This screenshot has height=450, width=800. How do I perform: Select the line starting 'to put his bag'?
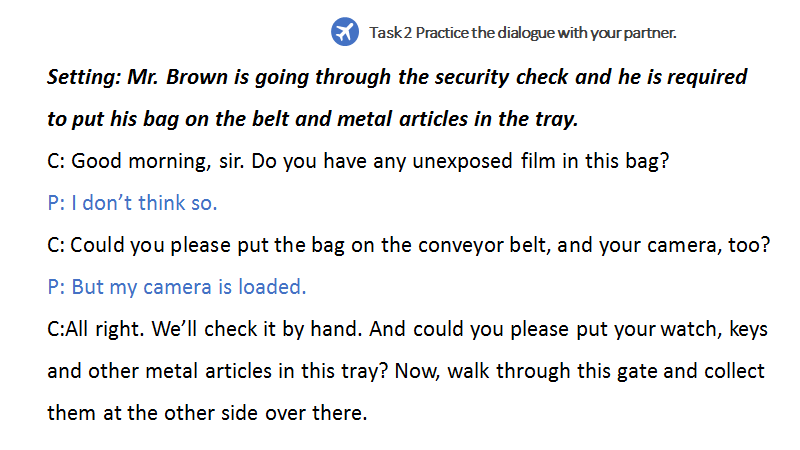(x=312, y=119)
